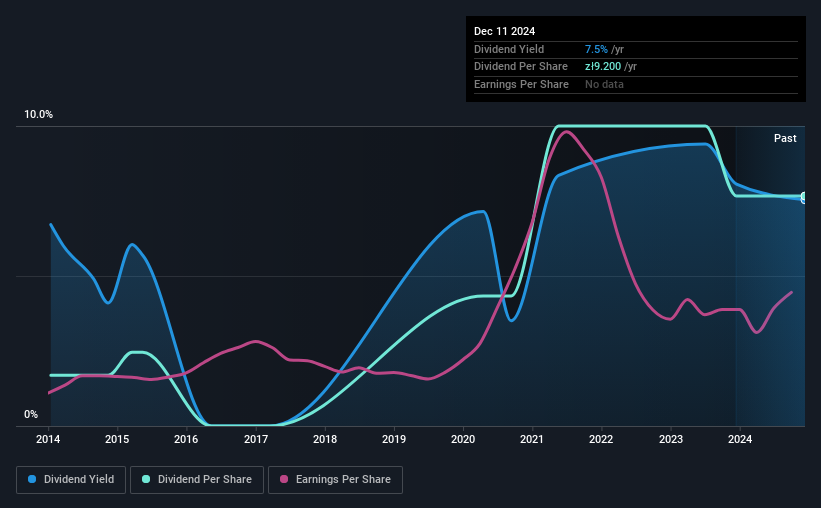This screenshot has height=508, width=821.
Task: Click the 10.0% y-axis label
Action: click(x=38, y=115)
